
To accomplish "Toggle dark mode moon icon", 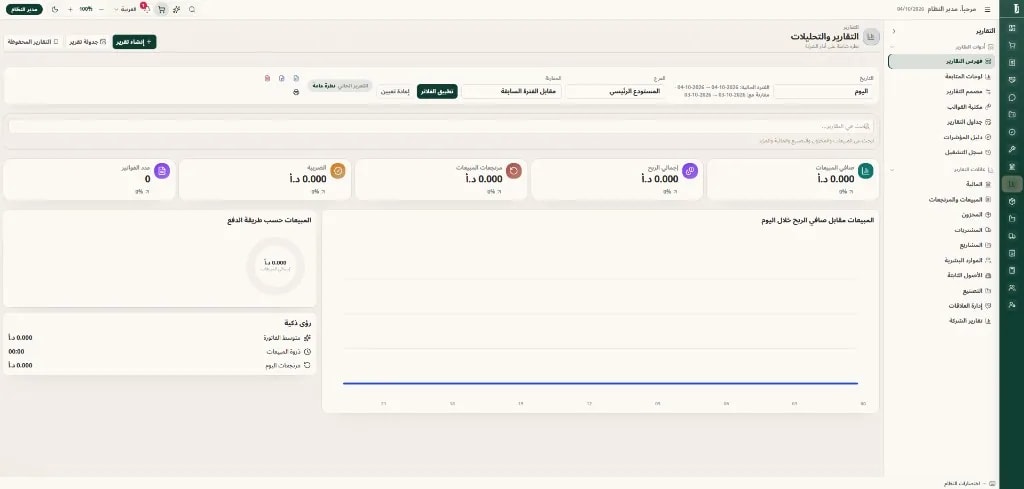I will pyautogui.click(x=55, y=10).
